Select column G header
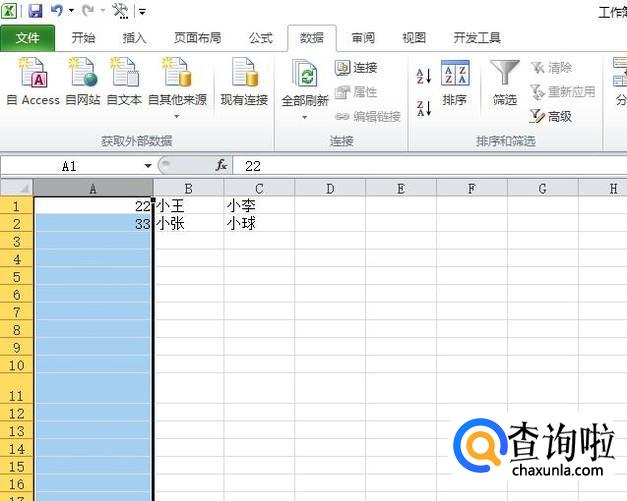The image size is (627, 501). [x=543, y=188]
